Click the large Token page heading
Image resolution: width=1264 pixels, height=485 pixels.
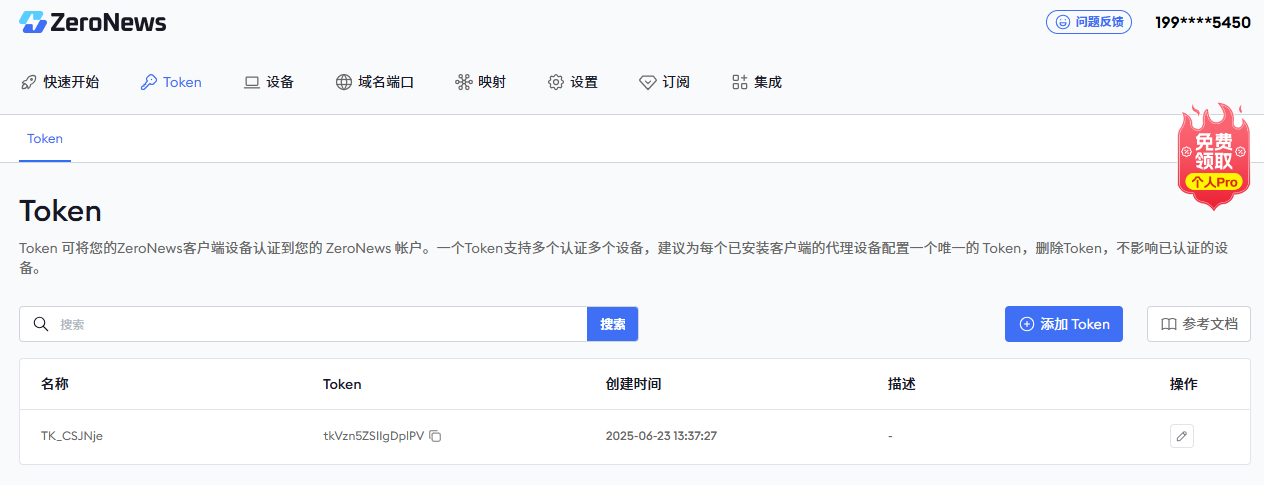[61, 211]
